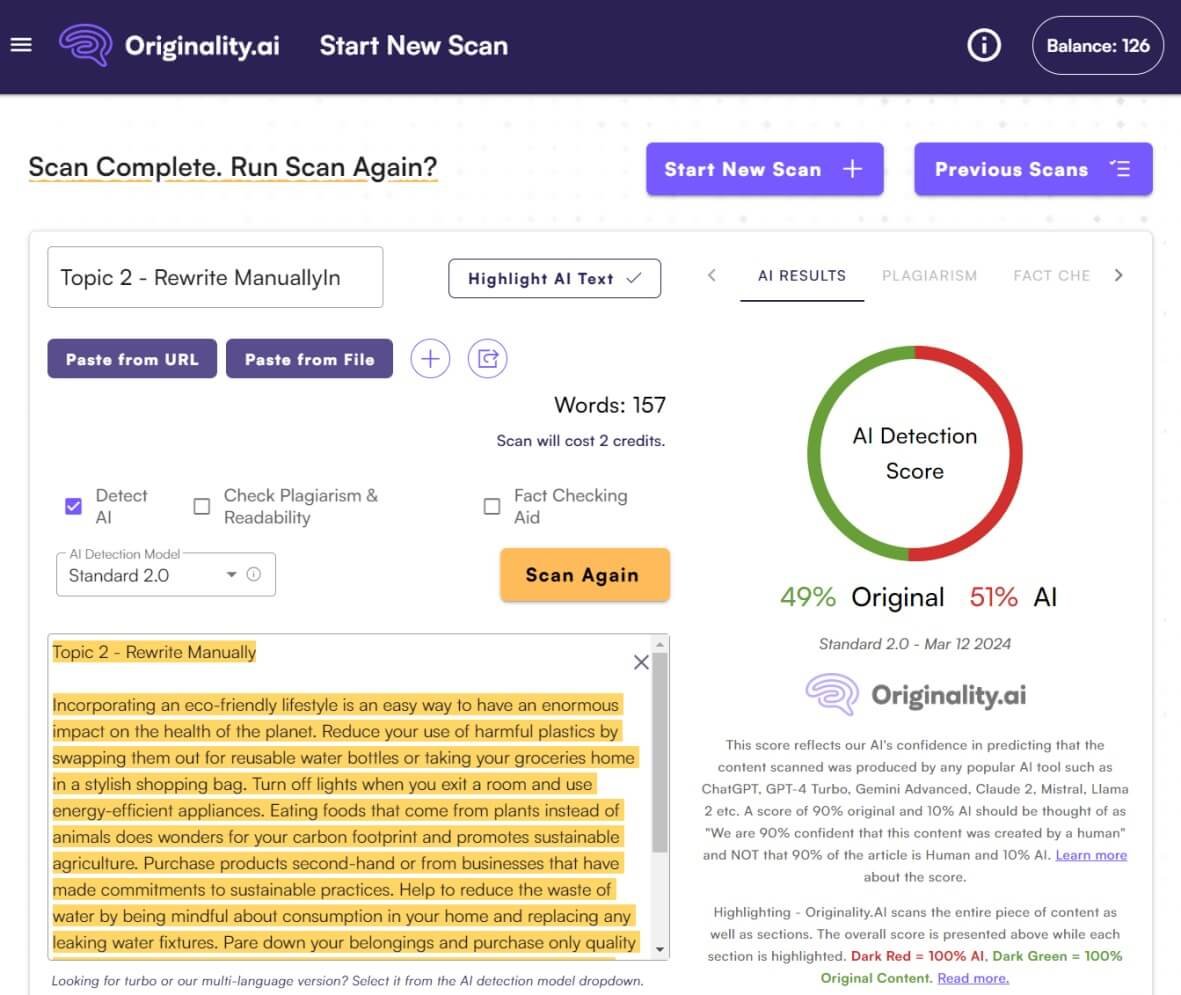Follow the Learn more link
Image resolution: width=1181 pixels, height=995 pixels.
(1091, 855)
